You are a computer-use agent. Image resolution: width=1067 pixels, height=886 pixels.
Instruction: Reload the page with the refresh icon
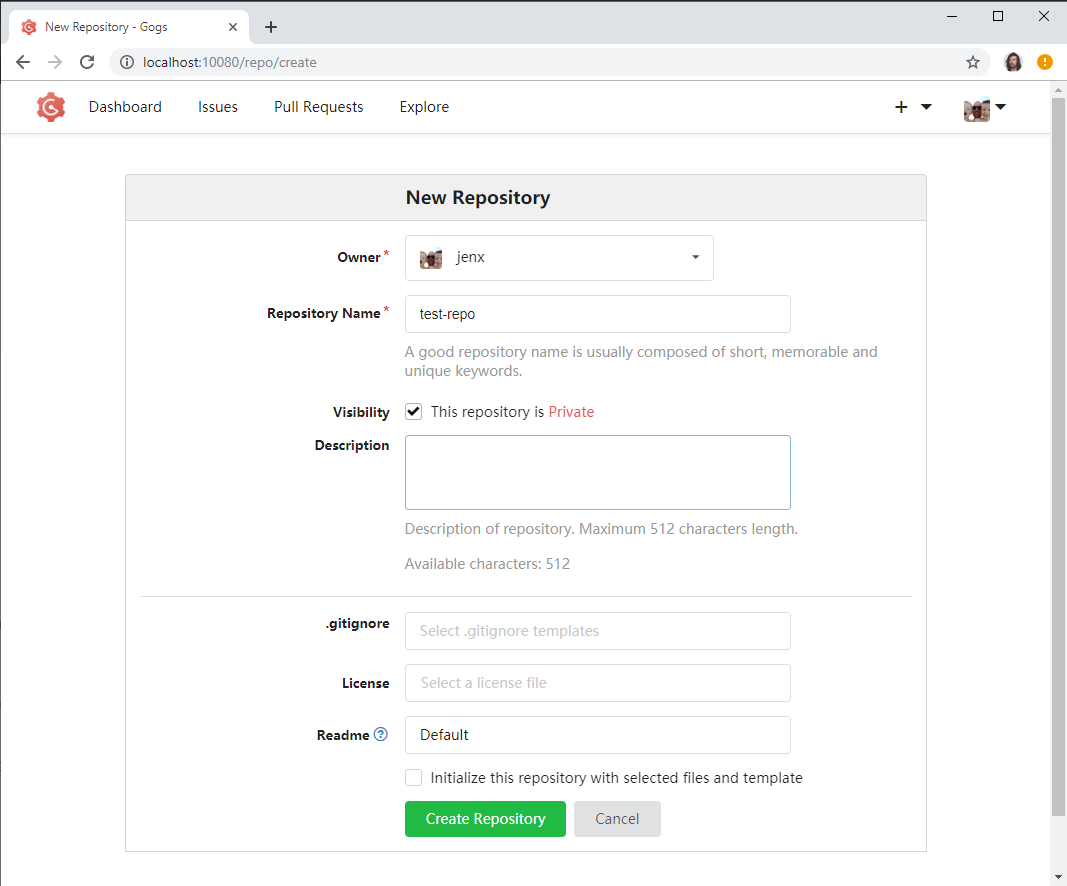click(87, 61)
